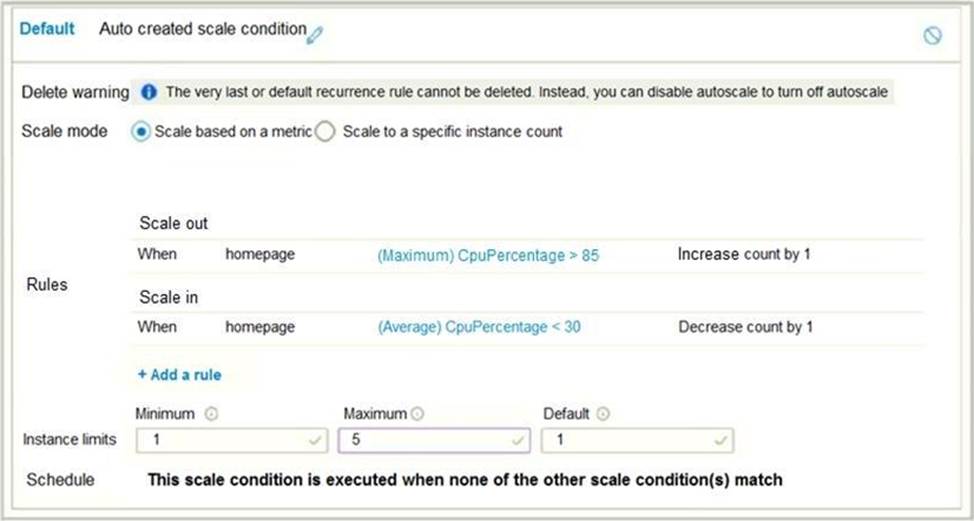Click the disable icon at top right

click(x=932, y=35)
